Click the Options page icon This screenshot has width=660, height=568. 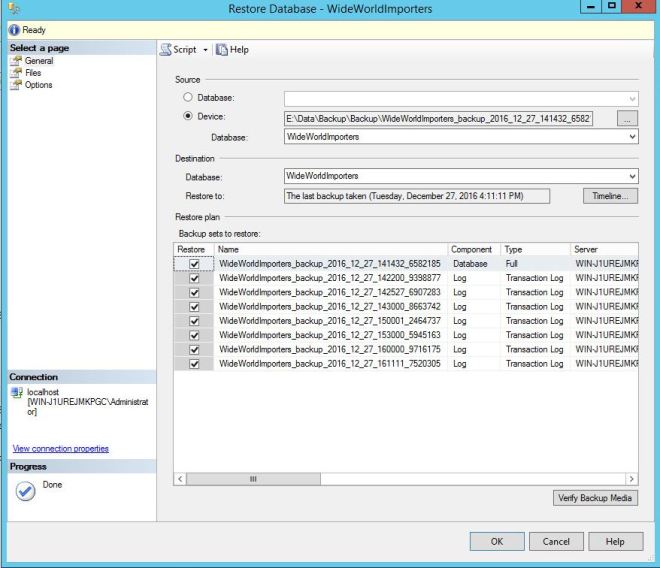click(x=16, y=85)
